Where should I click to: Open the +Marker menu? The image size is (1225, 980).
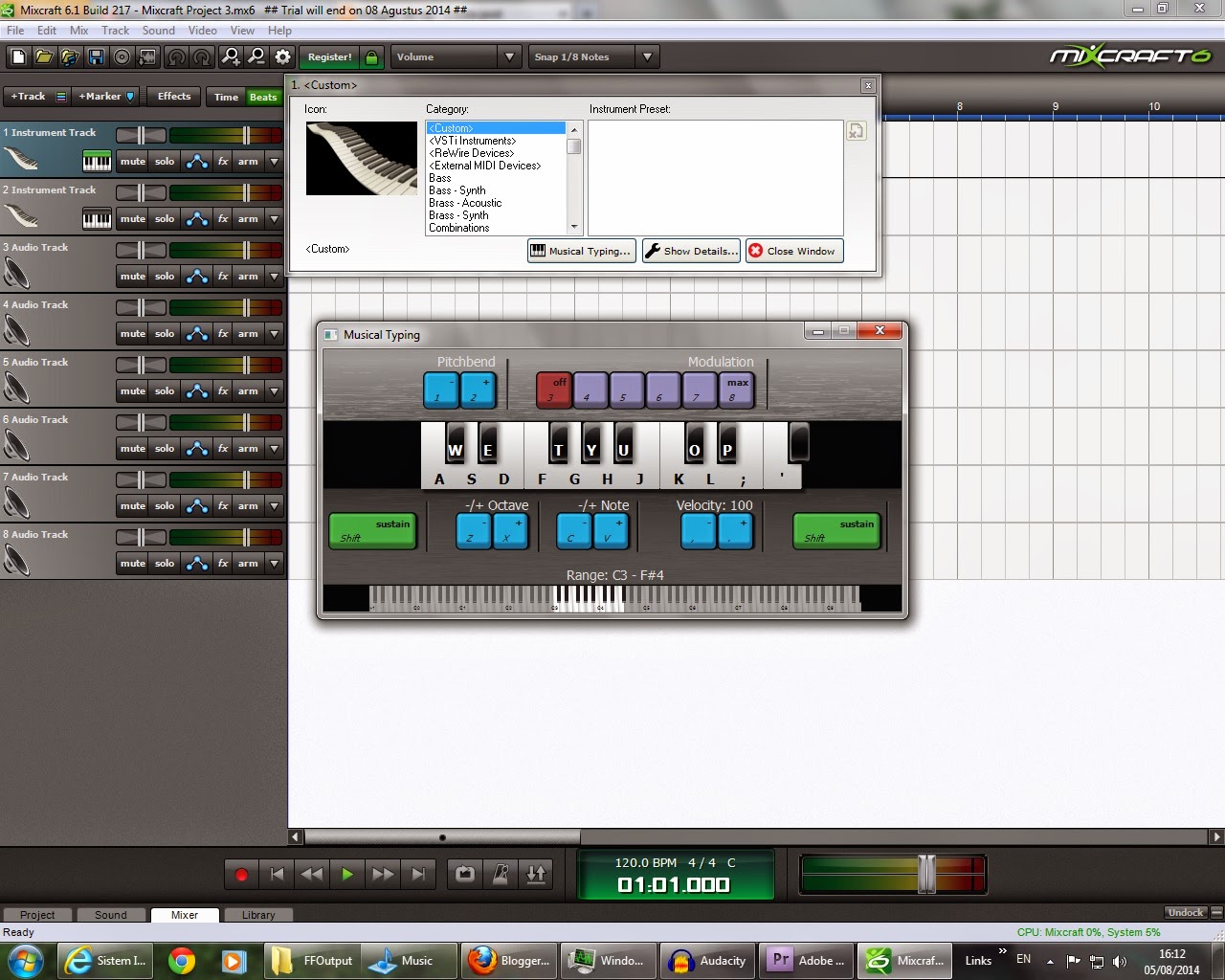pos(106,97)
